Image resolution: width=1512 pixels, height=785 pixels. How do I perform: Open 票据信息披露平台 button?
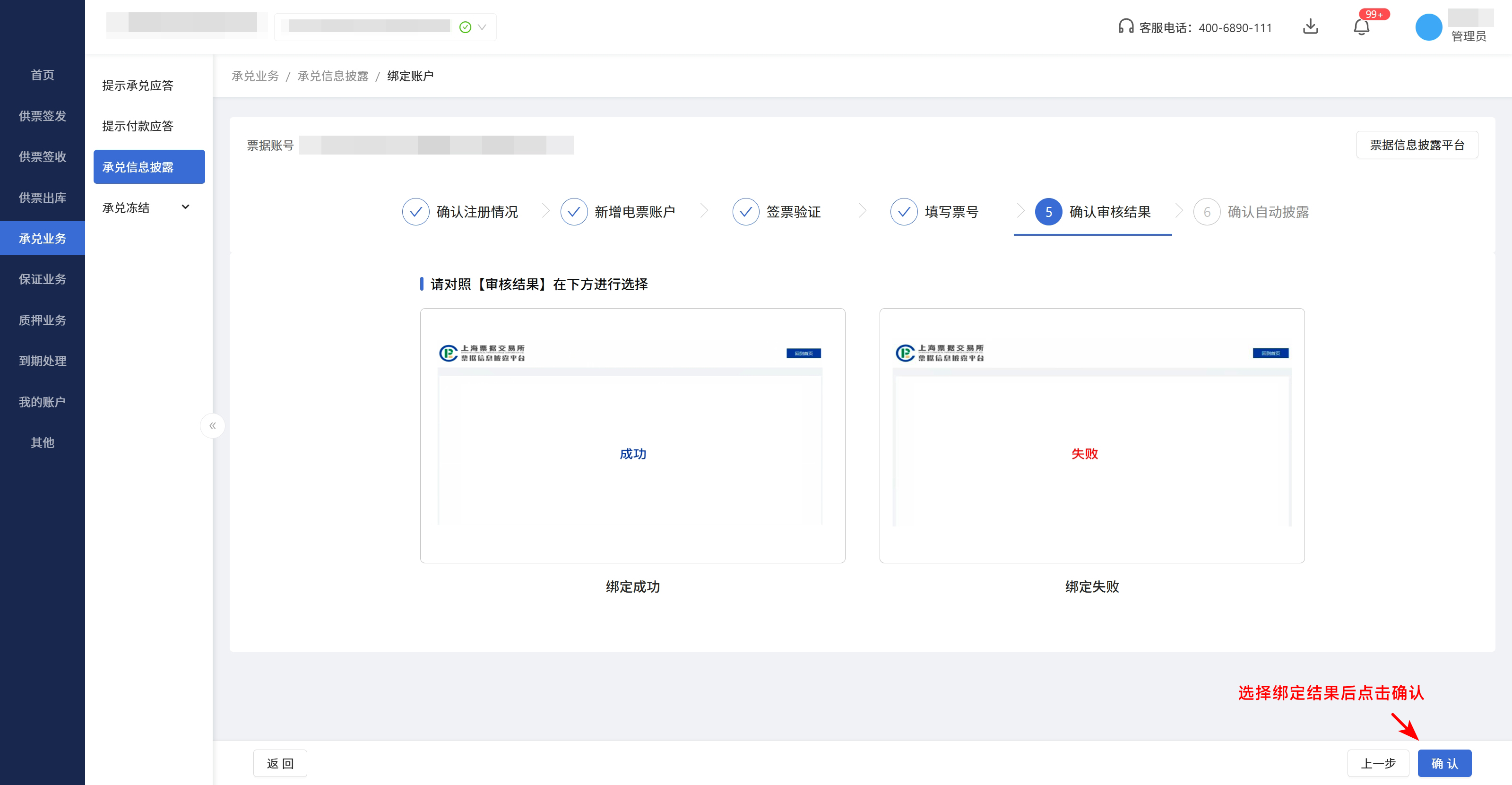[1417, 145]
